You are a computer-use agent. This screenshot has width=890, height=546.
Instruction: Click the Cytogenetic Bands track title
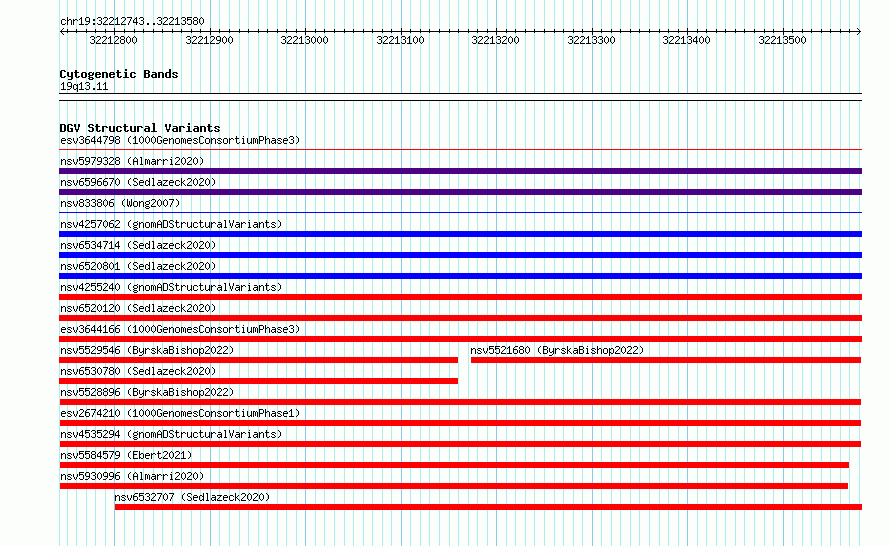click(x=119, y=74)
